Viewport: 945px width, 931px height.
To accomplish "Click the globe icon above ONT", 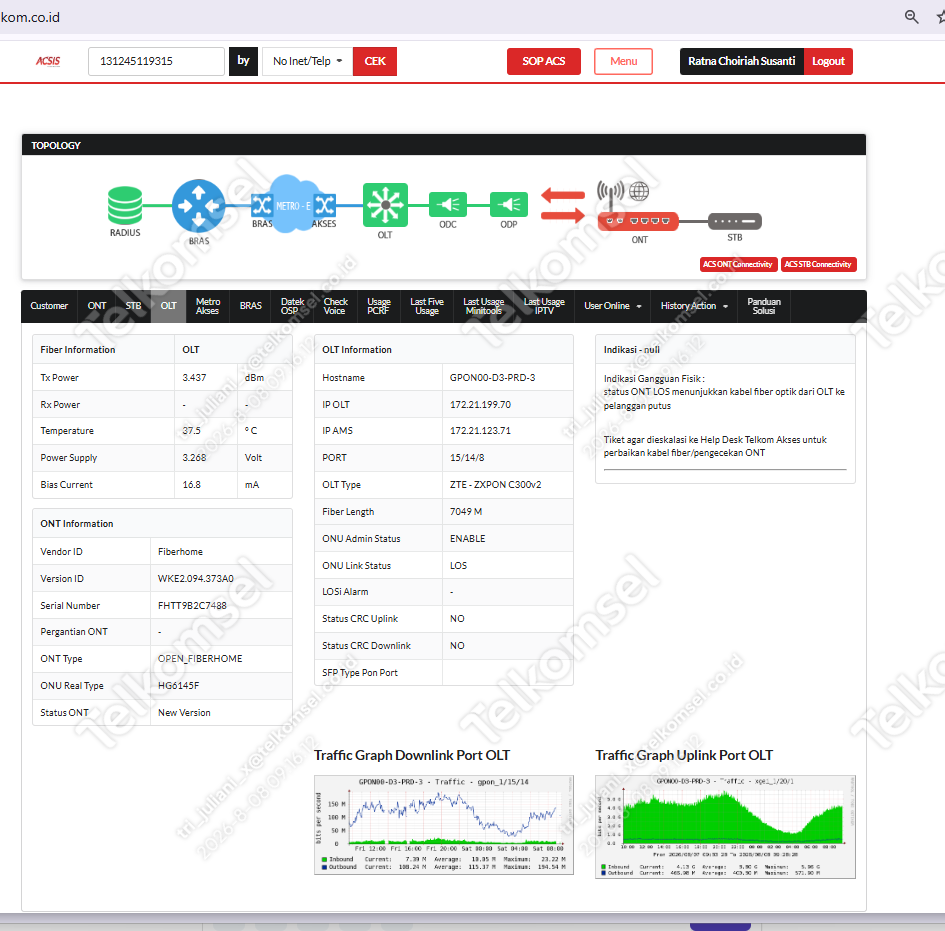I will point(639,192).
